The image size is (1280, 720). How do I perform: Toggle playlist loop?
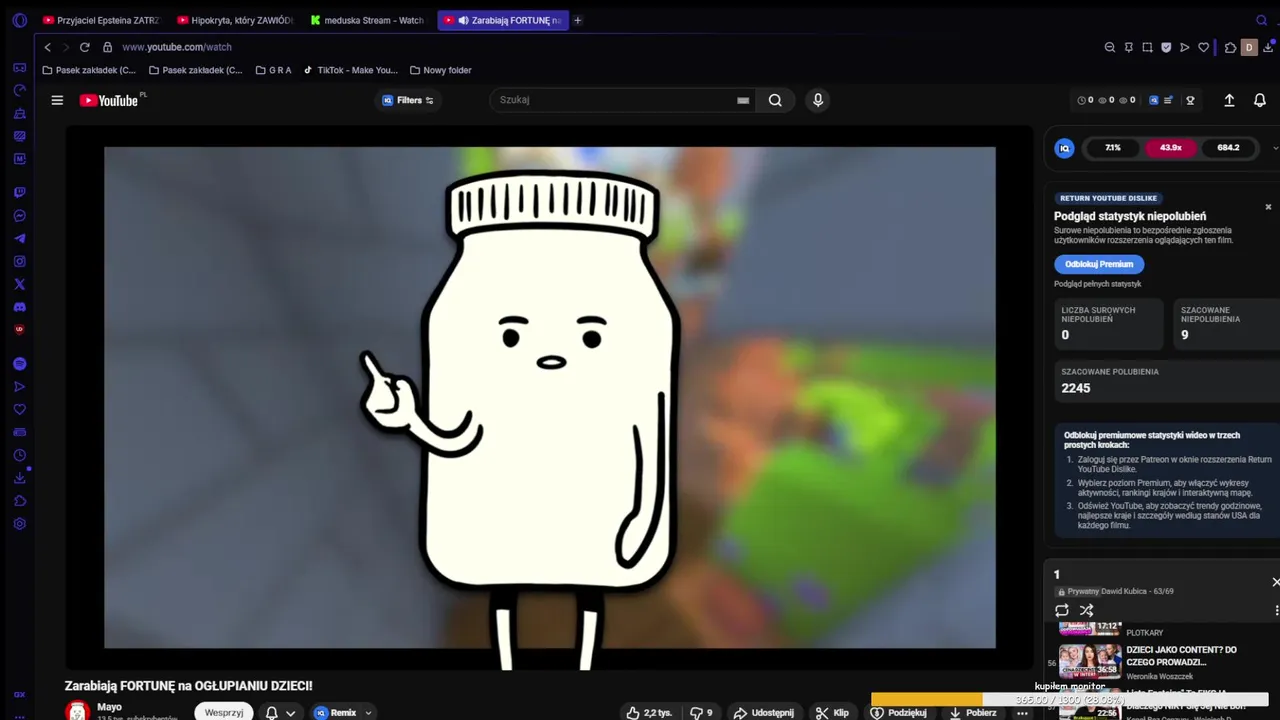1062,610
